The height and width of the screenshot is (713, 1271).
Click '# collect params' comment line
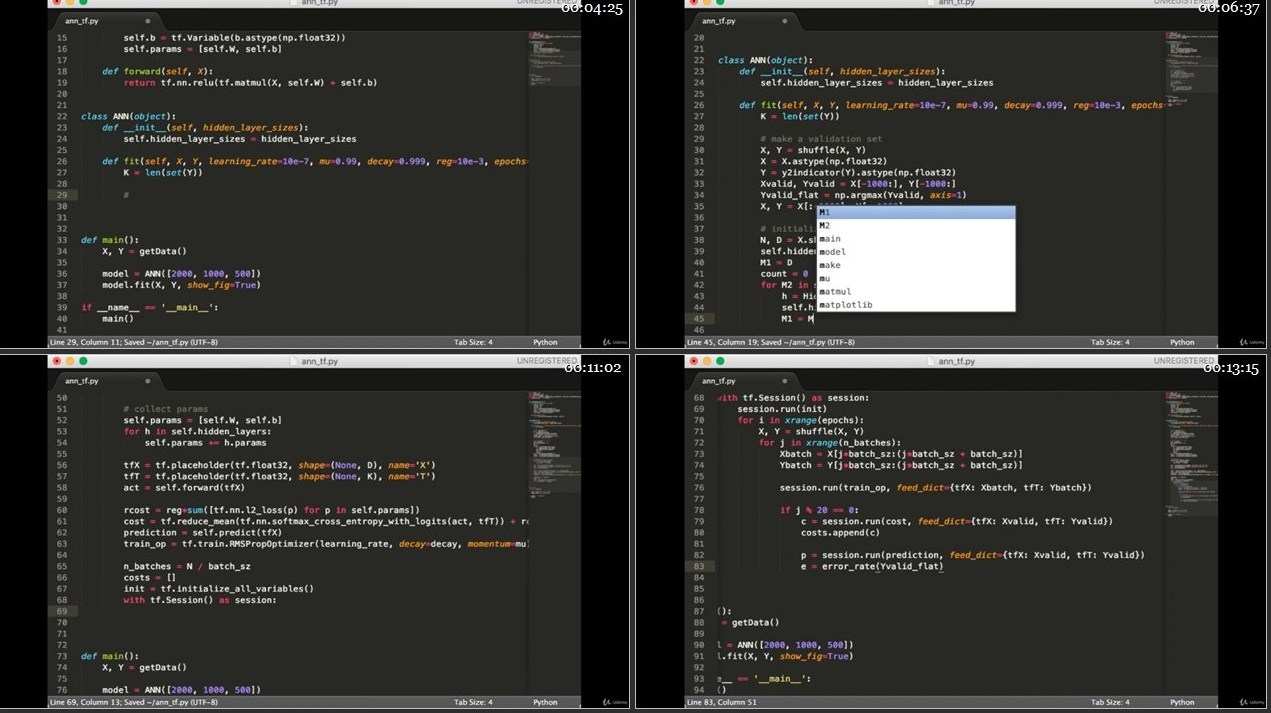pyautogui.click(x=166, y=409)
